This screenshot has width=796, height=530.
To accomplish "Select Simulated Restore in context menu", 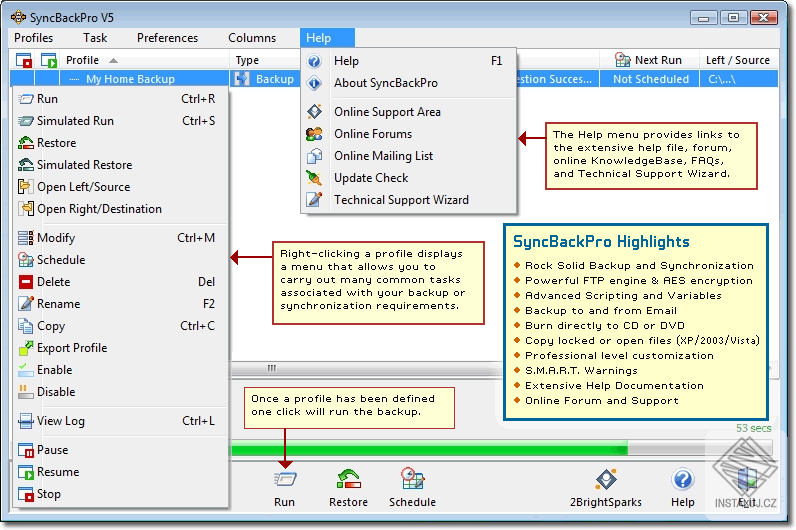I will pyautogui.click(x=120, y=165).
